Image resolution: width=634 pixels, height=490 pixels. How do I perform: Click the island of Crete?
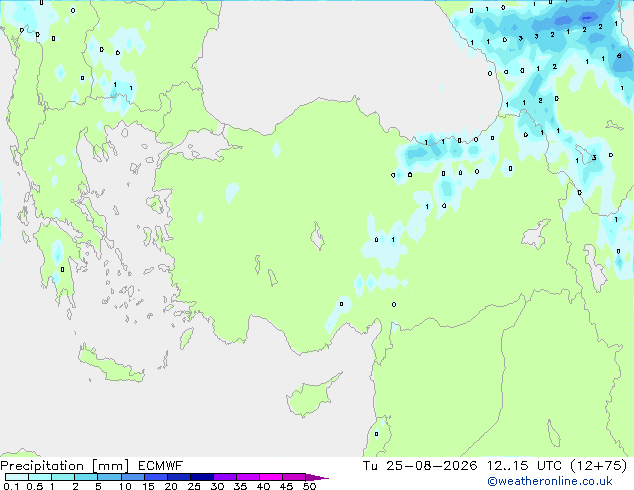pos(110,364)
